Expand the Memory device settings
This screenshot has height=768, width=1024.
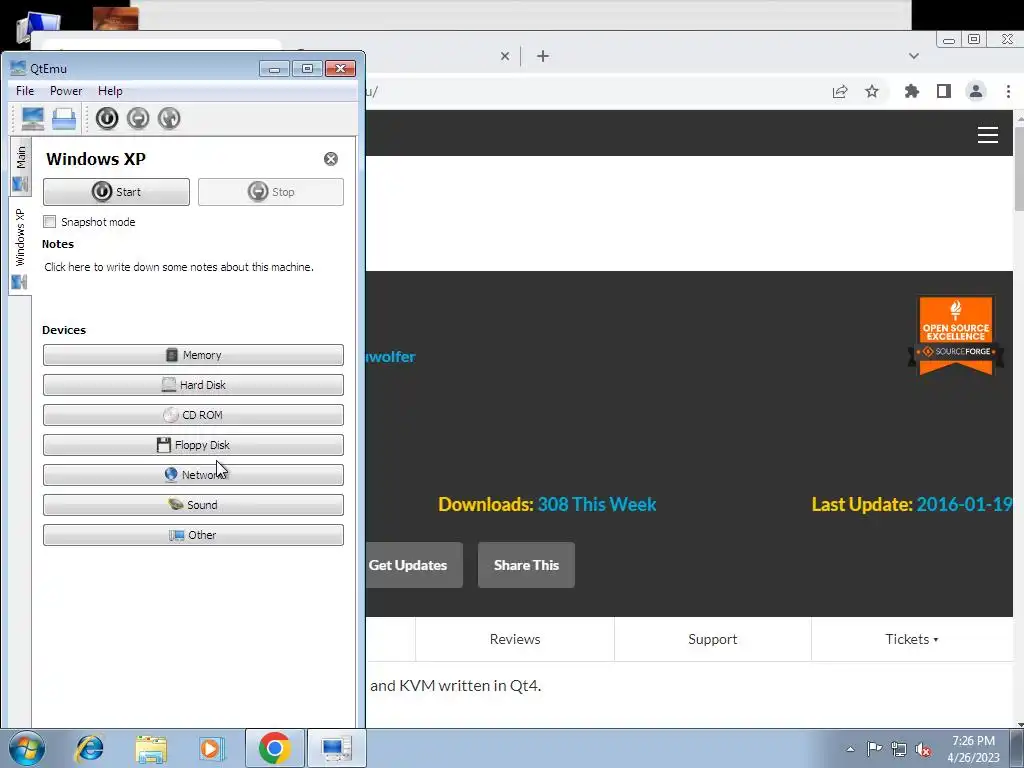(x=193, y=355)
